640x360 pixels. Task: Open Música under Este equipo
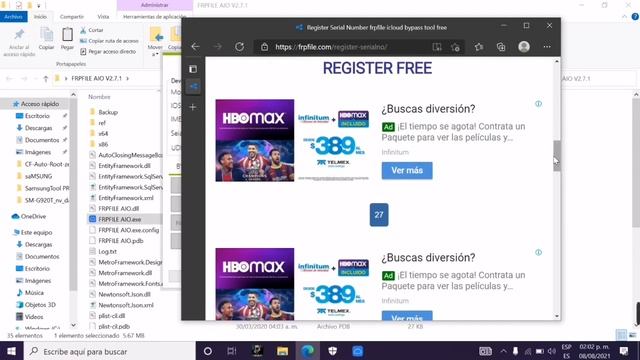pyautogui.click(x=33, y=293)
